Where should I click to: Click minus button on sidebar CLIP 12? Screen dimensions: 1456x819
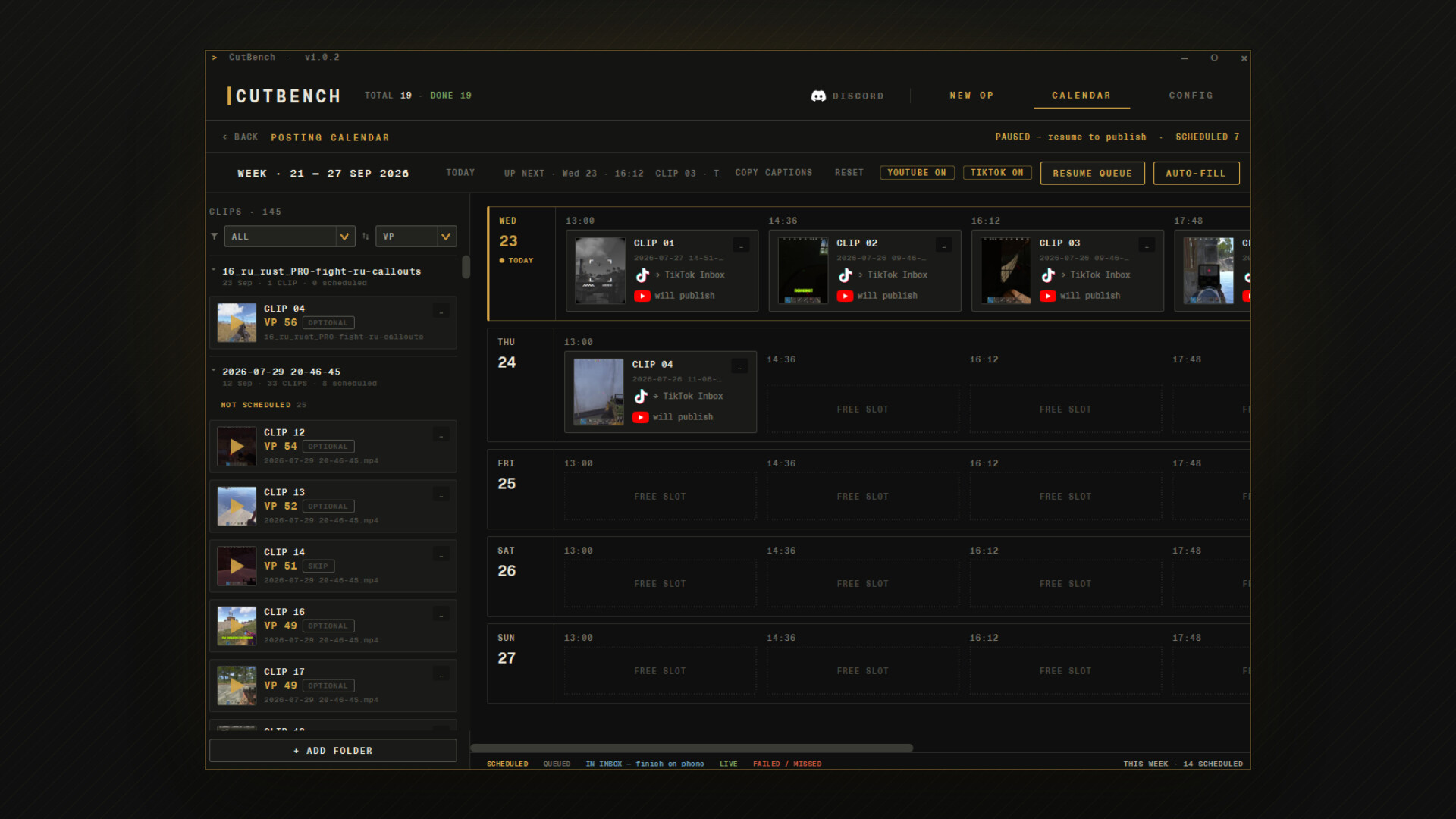pyautogui.click(x=441, y=435)
